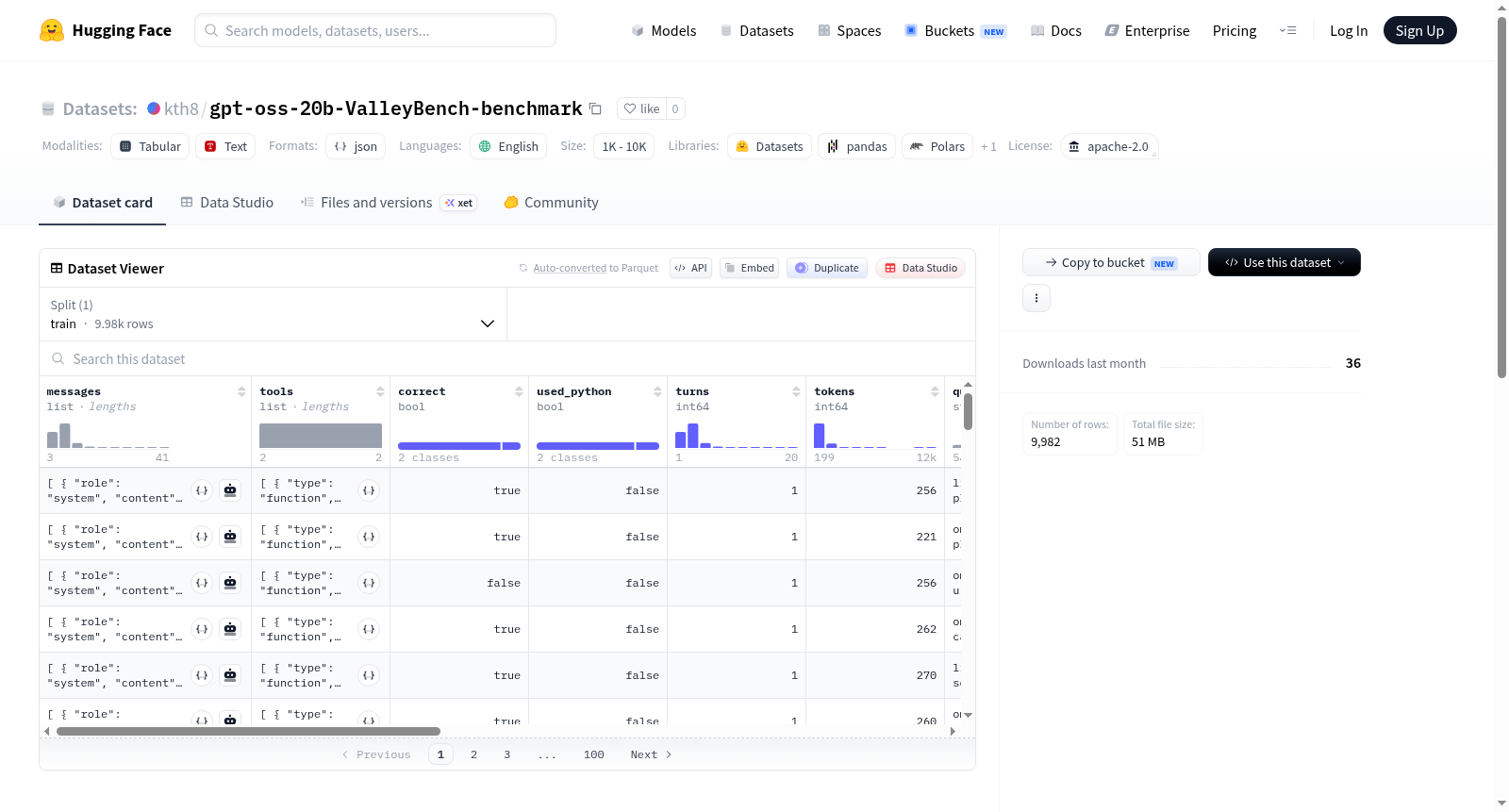Screen dimensions: 1509x812
Task: Expand the Split train dropdown
Action: (x=273, y=314)
